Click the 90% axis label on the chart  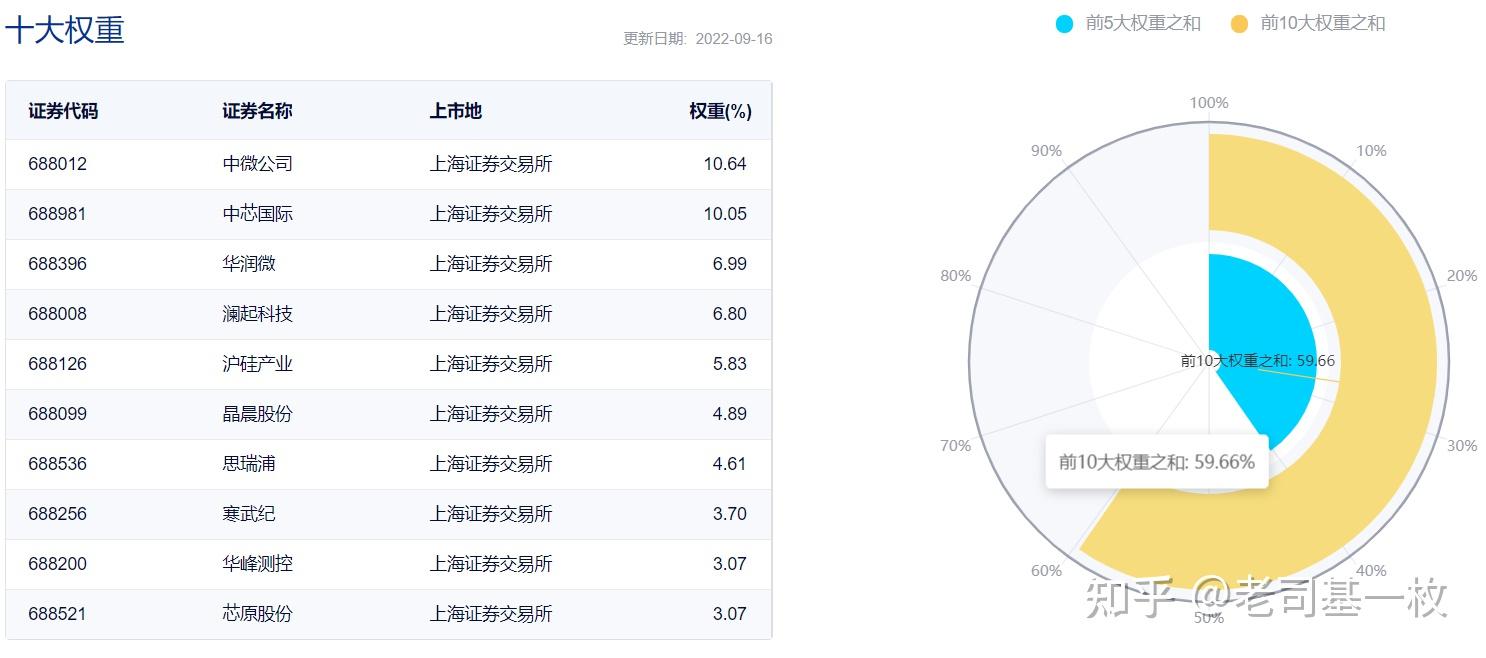coord(1046,151)
